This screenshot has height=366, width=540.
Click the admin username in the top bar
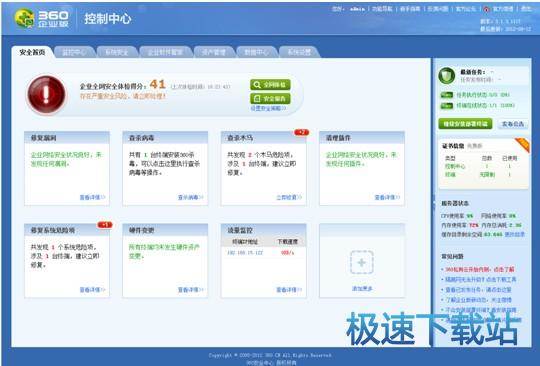click(357, 9)
